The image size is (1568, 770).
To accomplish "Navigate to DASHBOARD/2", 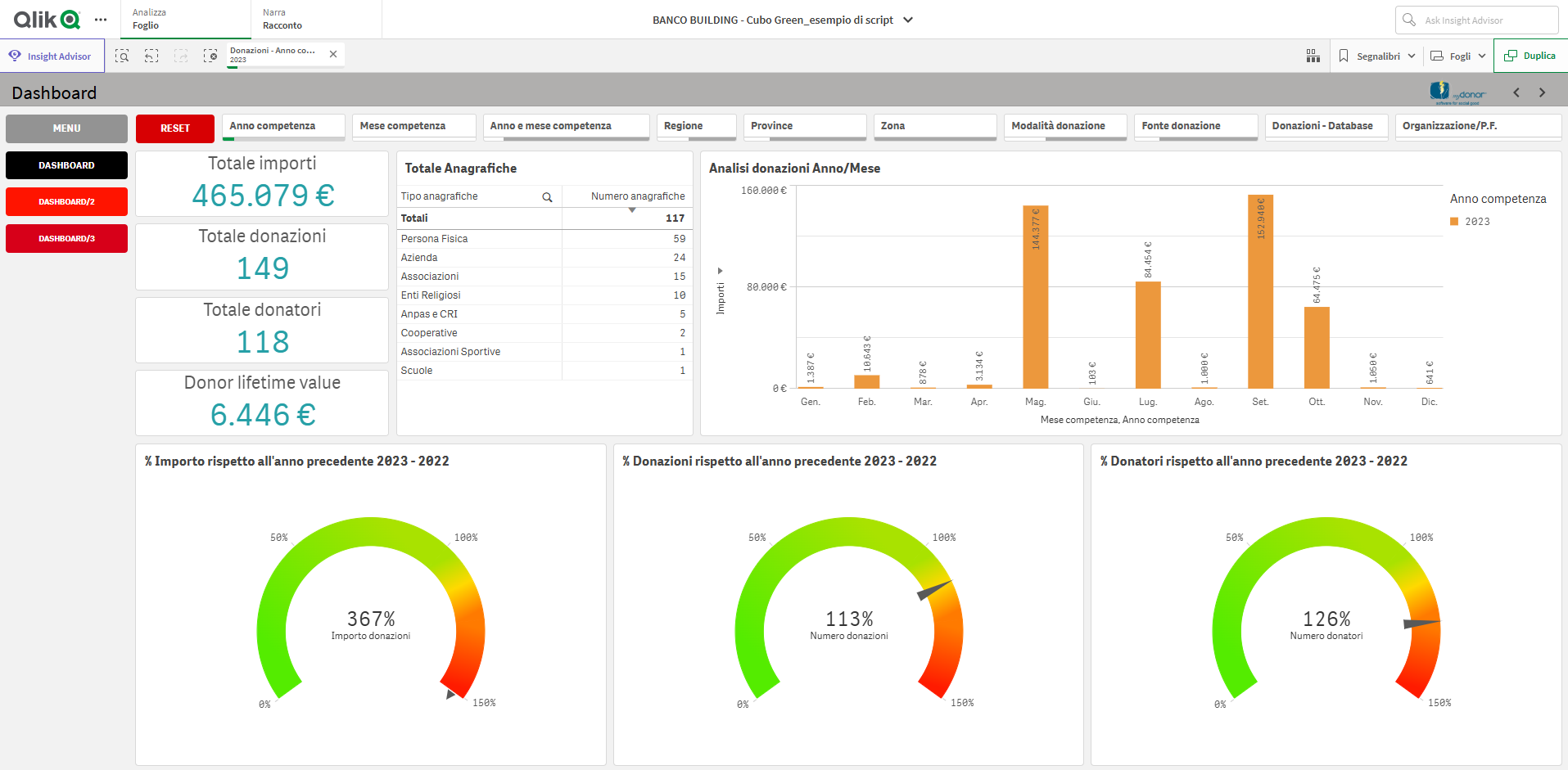I will tap(66, 201).
